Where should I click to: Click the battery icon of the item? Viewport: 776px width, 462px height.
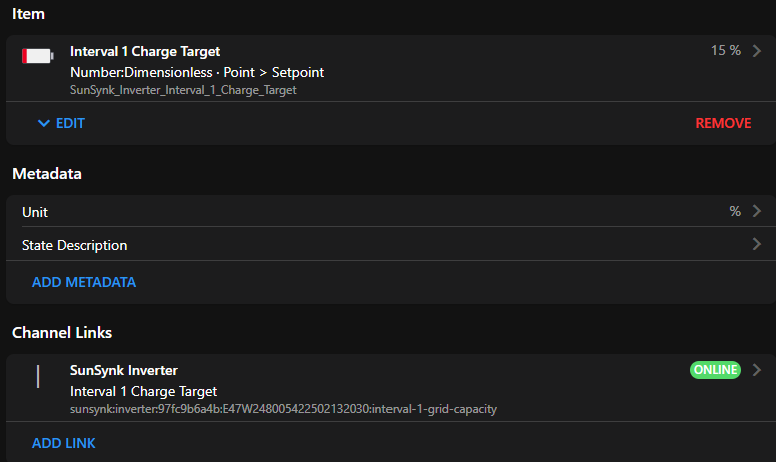coord(38,56)
